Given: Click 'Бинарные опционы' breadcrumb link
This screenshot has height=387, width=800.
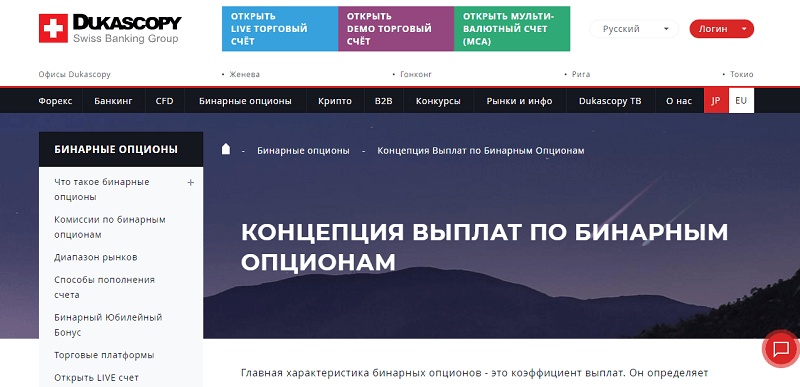Looking at the screenshot, I should (x=303, y=150).
